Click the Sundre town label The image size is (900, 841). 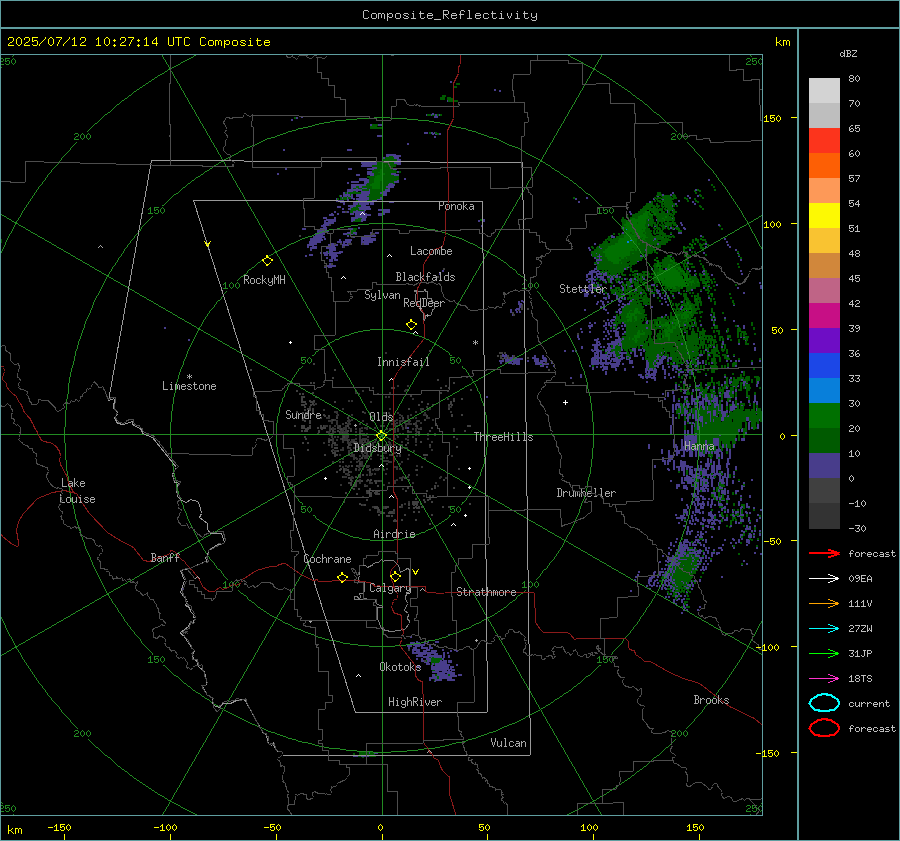(304, 415)
